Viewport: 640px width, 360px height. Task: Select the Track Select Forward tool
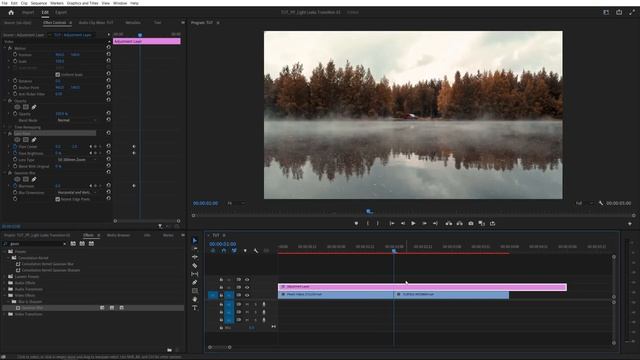(195, 249)
